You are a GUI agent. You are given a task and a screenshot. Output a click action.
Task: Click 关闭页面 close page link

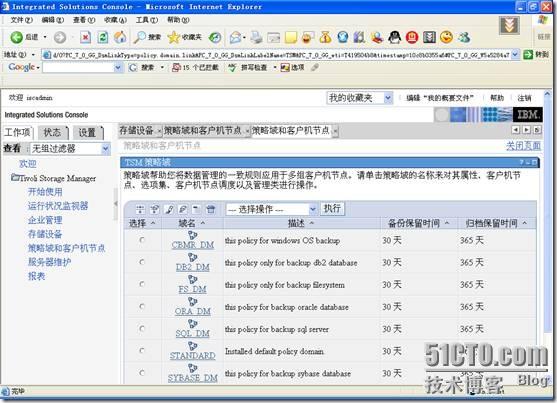click(523, 146)
